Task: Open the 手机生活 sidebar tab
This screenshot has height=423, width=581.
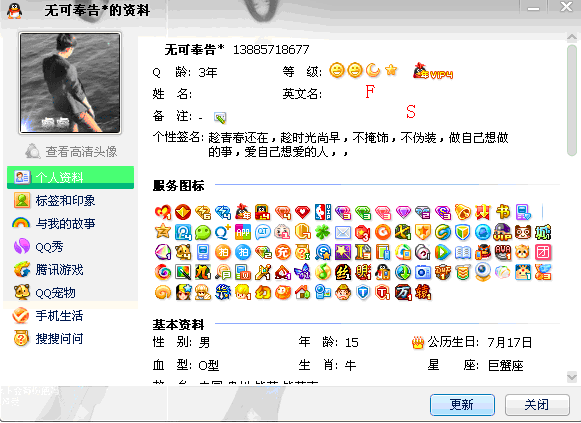Action: pyautogui.click(x=70, y=316)
